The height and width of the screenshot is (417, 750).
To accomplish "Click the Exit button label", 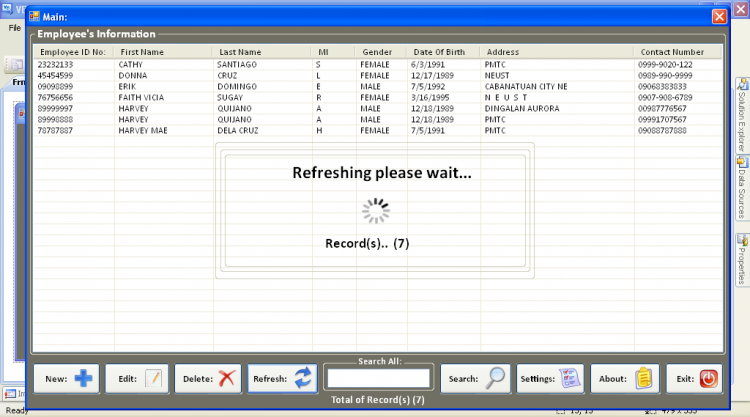I will [x=685, y=379].
